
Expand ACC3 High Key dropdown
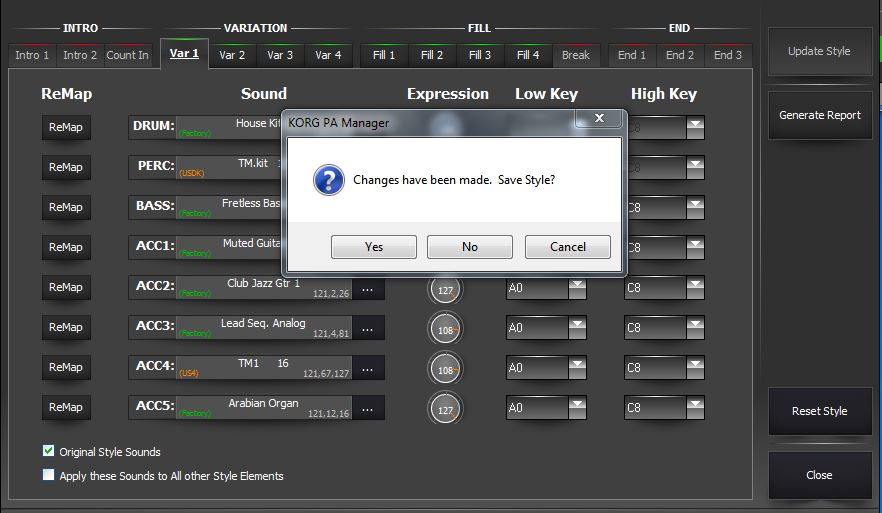[x=694, y=328]
